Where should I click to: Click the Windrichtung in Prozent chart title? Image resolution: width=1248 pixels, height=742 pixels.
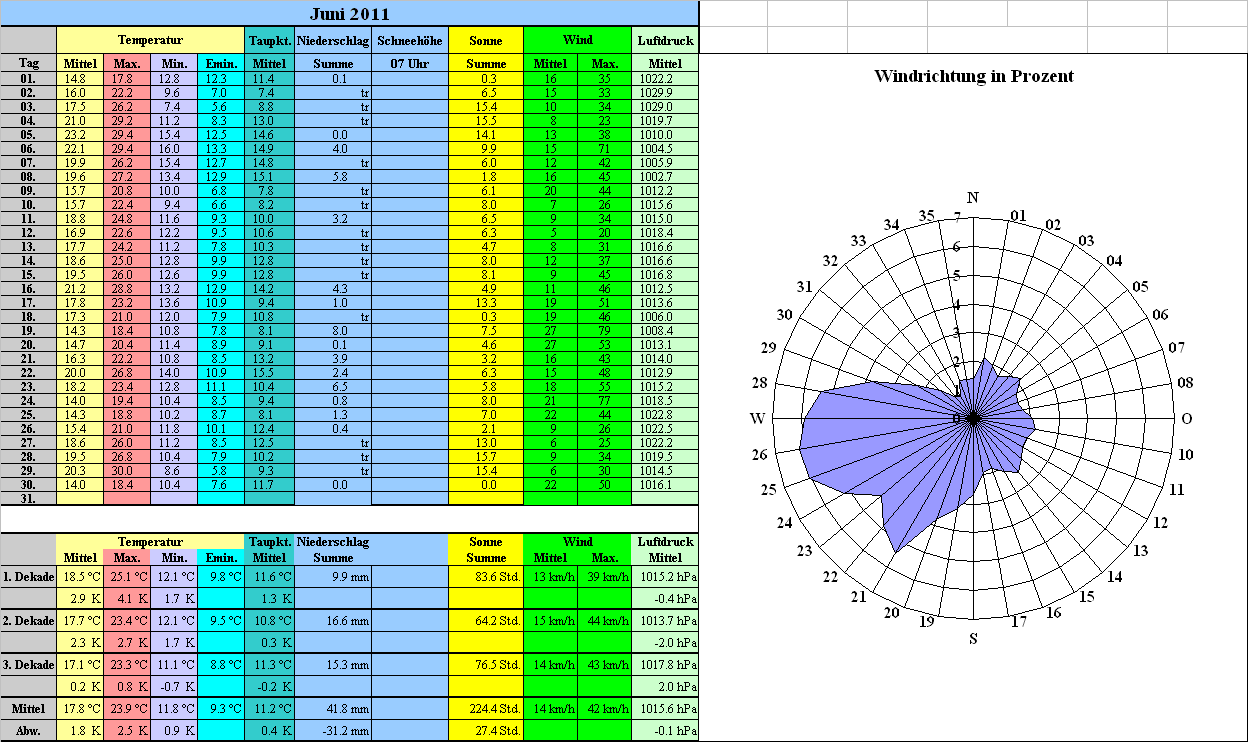[973, 76]
